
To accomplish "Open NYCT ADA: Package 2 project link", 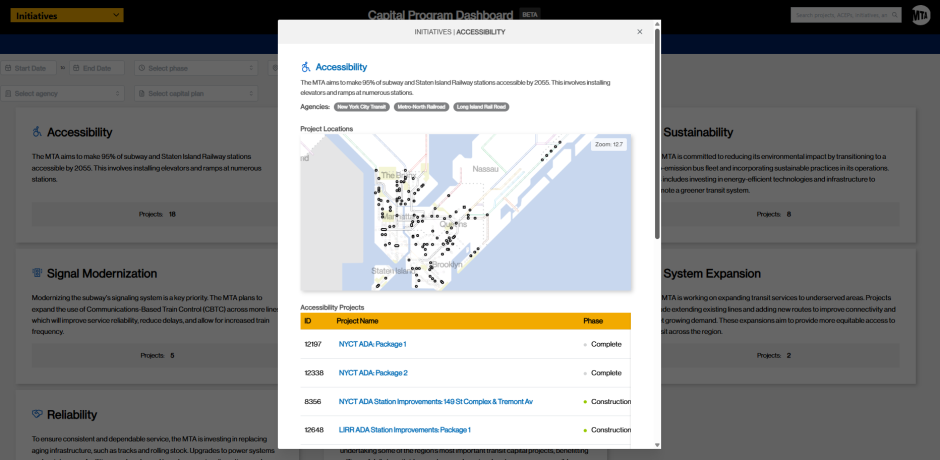I will tap(373, 373).
